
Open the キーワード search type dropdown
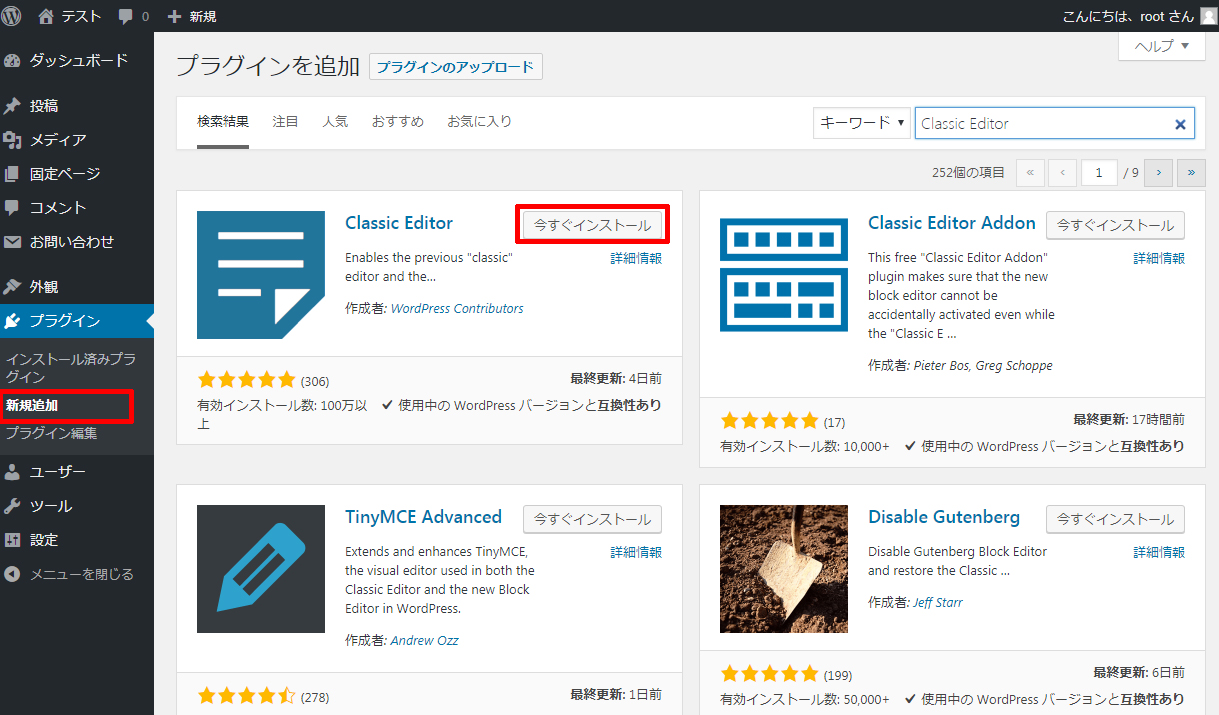[862, 123]
